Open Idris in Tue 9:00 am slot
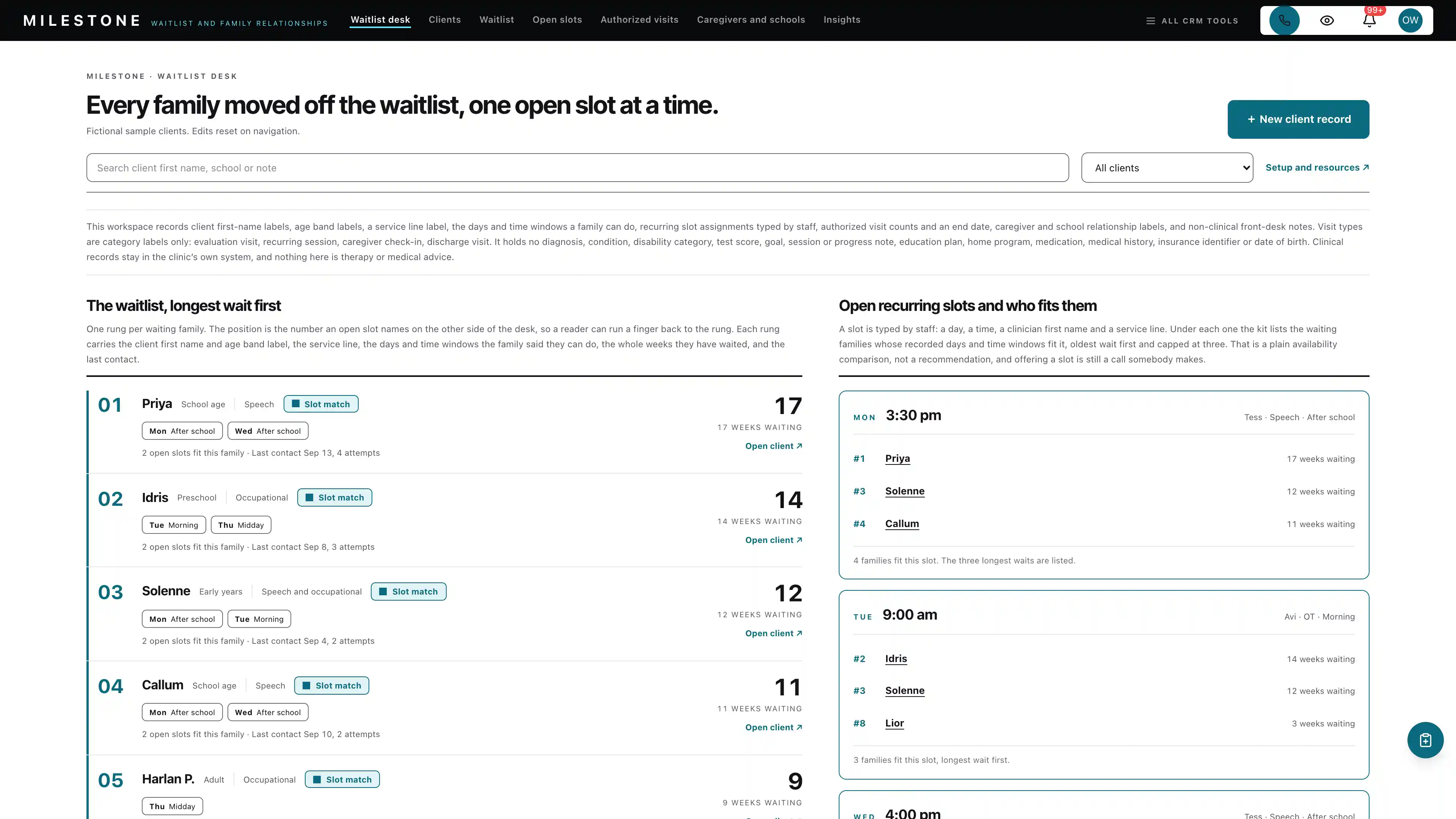The image size is (1456, 819). pos(896,659)
